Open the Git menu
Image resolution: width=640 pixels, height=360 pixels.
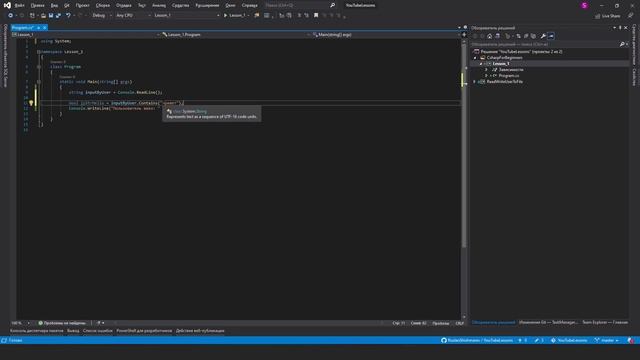(67, 5)
